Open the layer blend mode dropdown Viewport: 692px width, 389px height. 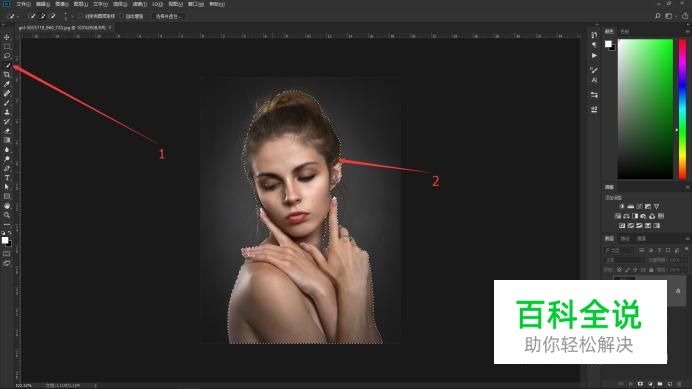[x=624, y=260]
